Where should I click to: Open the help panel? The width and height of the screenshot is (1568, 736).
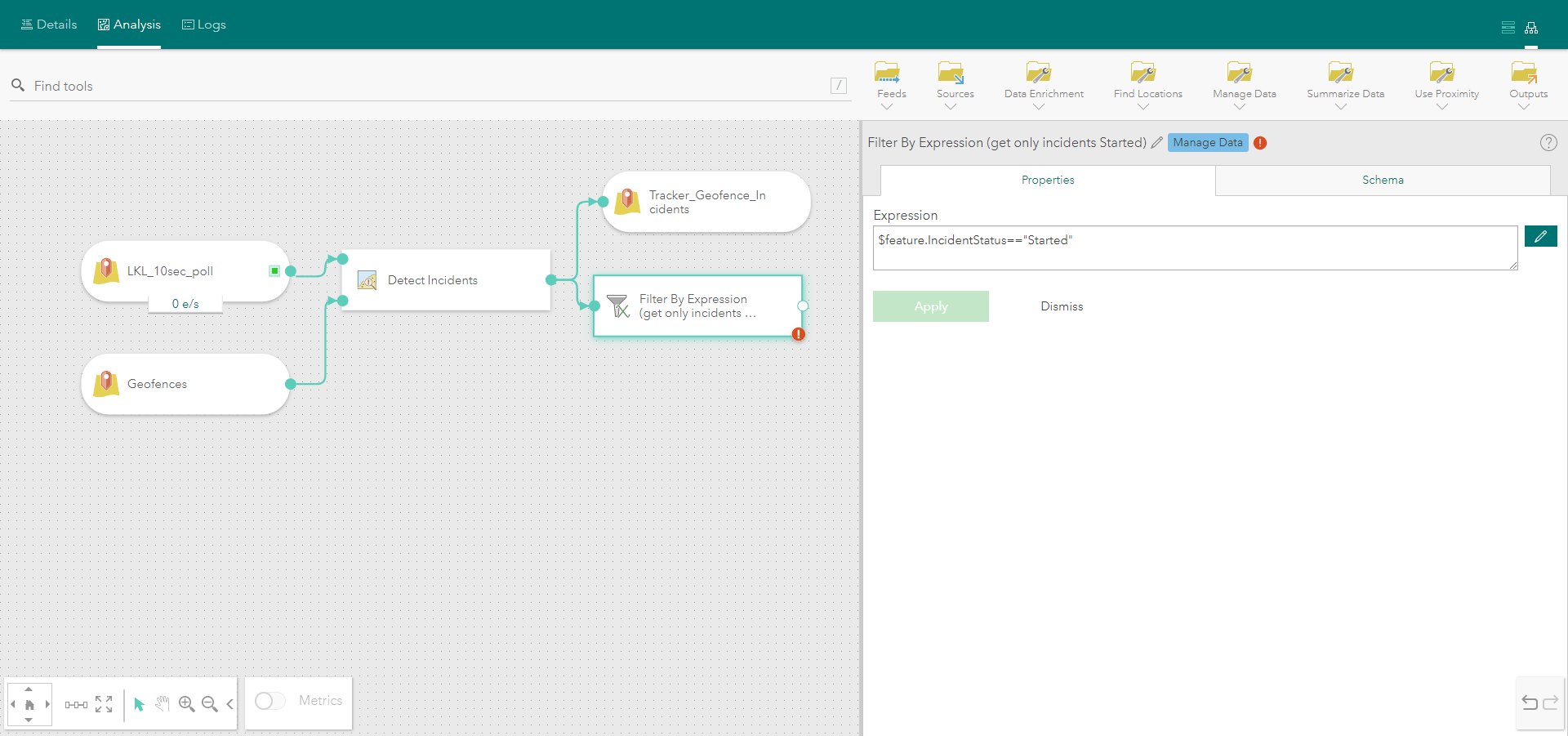(1548, 142)
